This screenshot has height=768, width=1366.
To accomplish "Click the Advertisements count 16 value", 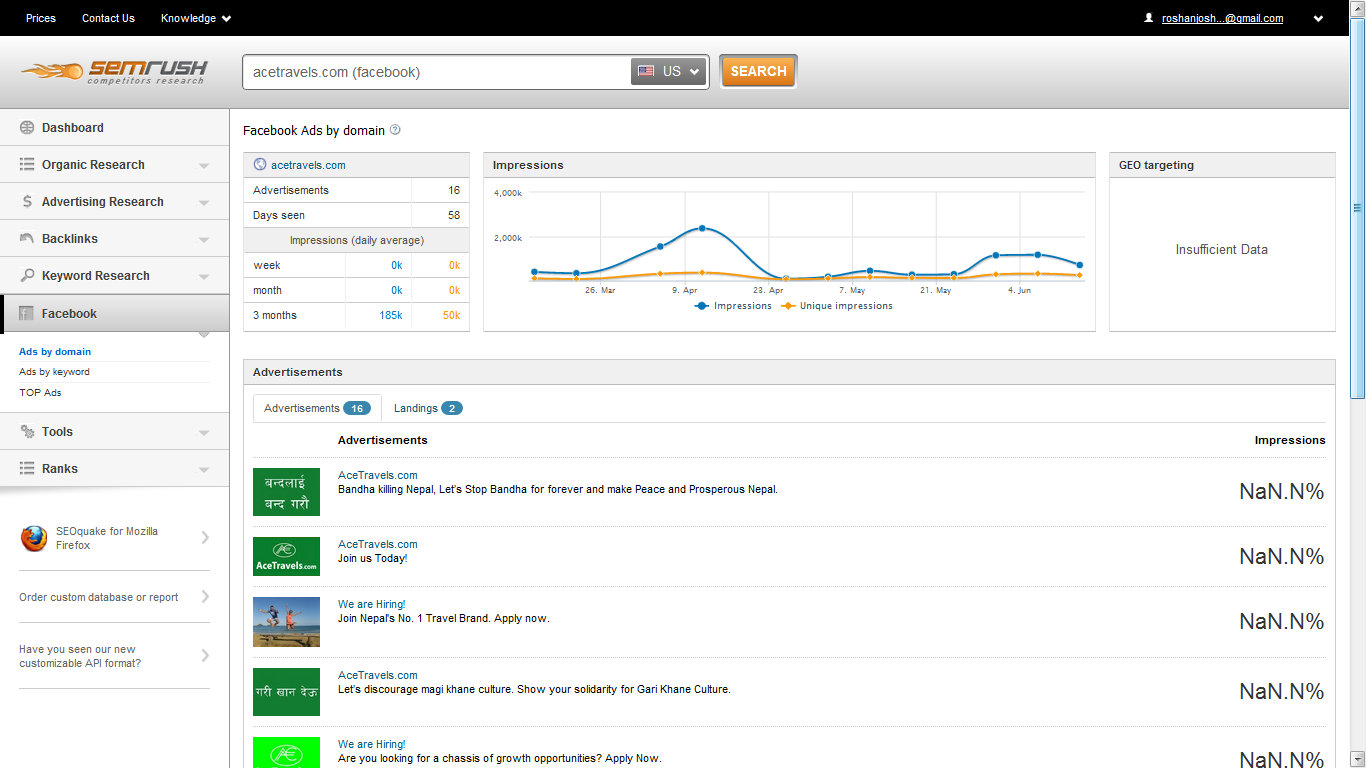I will (454, 190).
